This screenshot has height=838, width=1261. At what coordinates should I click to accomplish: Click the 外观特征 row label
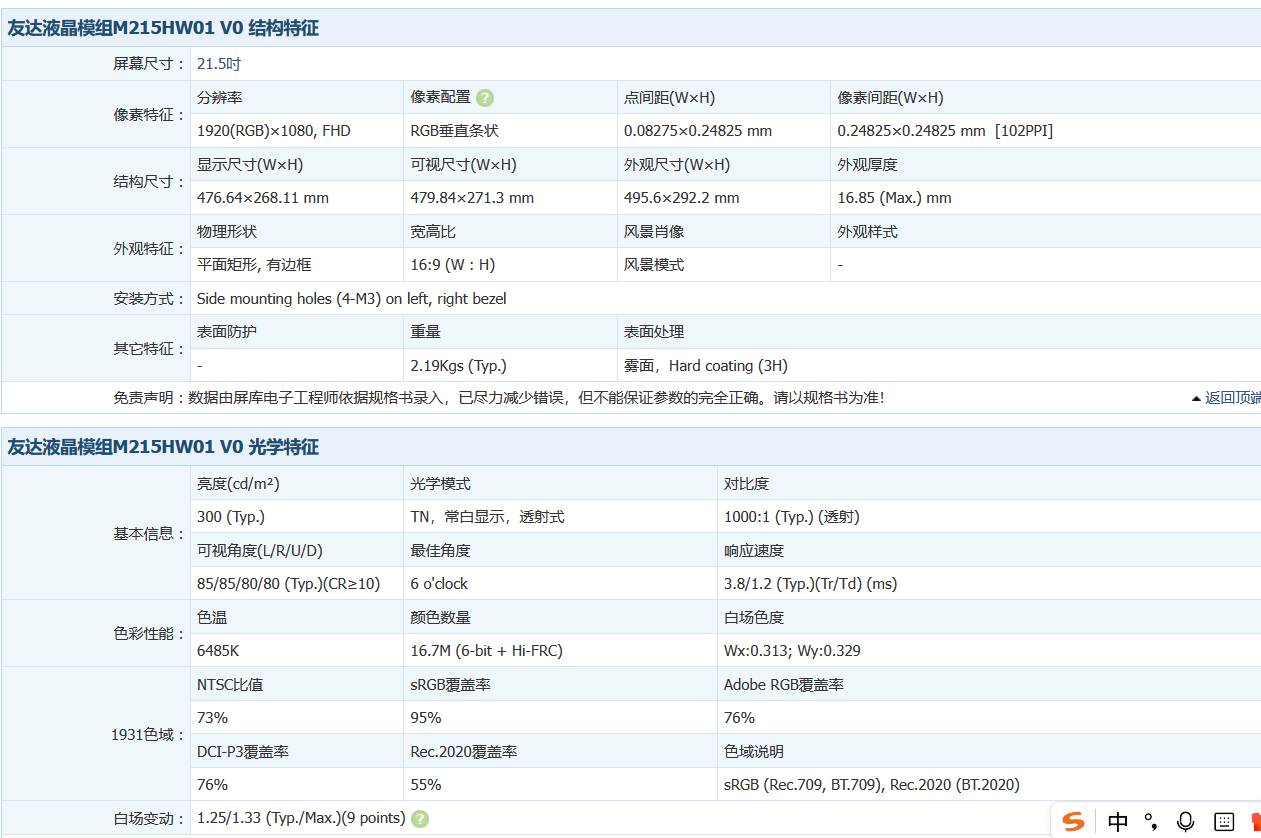tap(150, 249)
